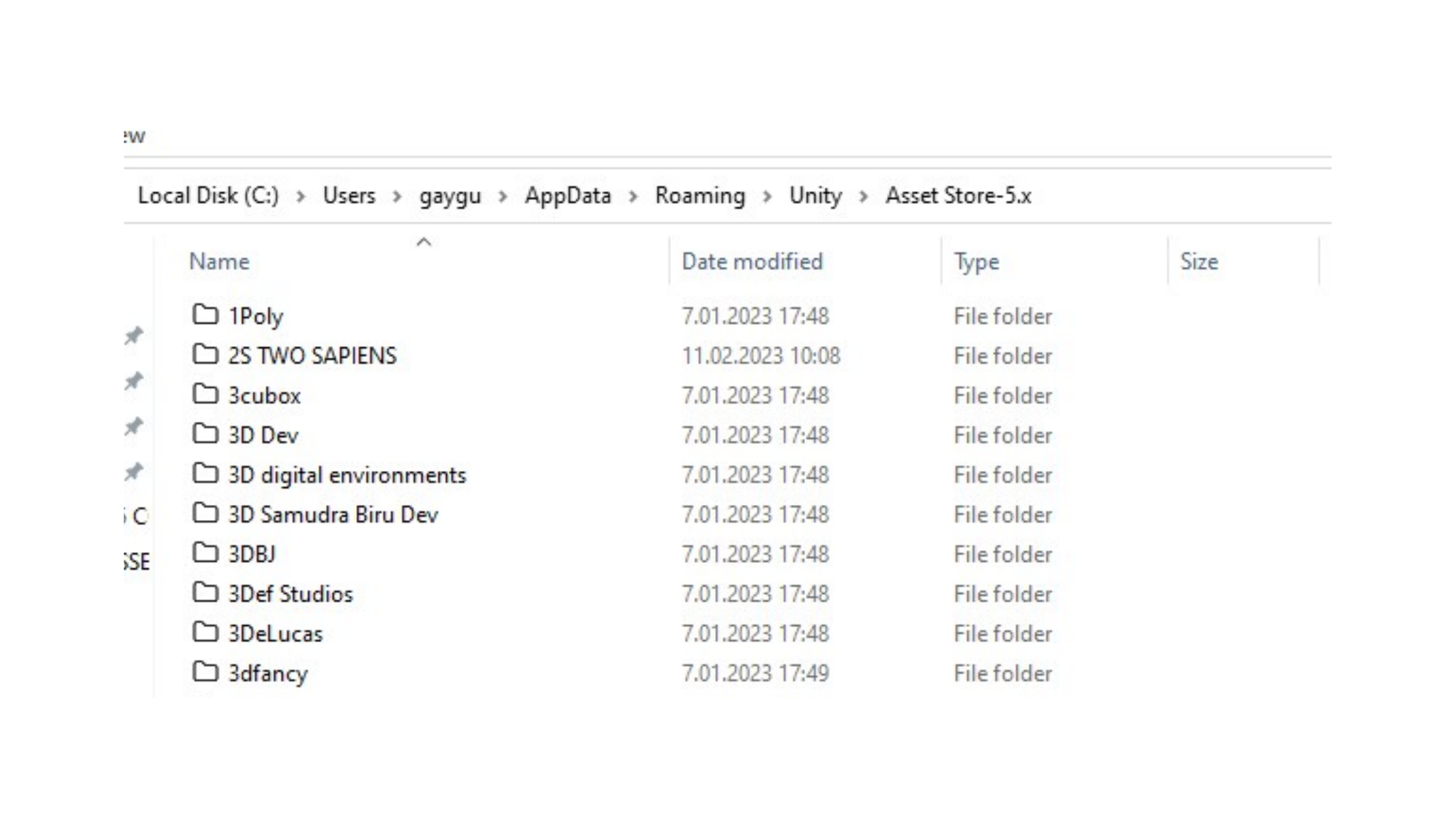Viewport: 1456px width, 819px height.
Task: Expand the chevron after Local Disk (C:)
Action: (x=300, y=197)
